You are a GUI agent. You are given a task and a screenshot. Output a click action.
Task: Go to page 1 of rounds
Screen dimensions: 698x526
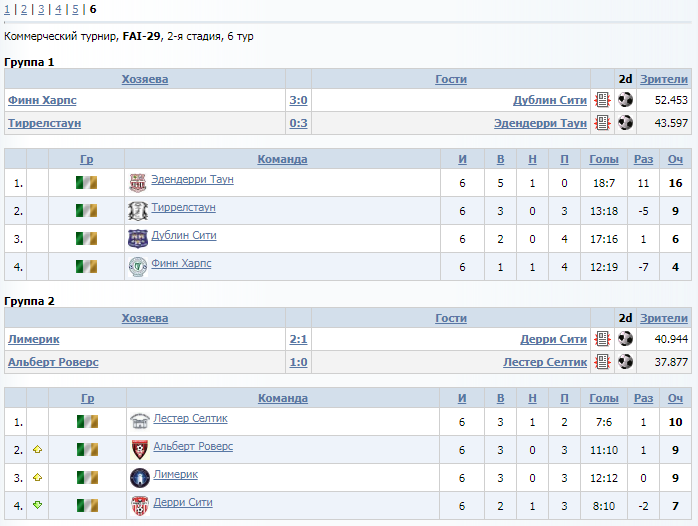[7, 9]
